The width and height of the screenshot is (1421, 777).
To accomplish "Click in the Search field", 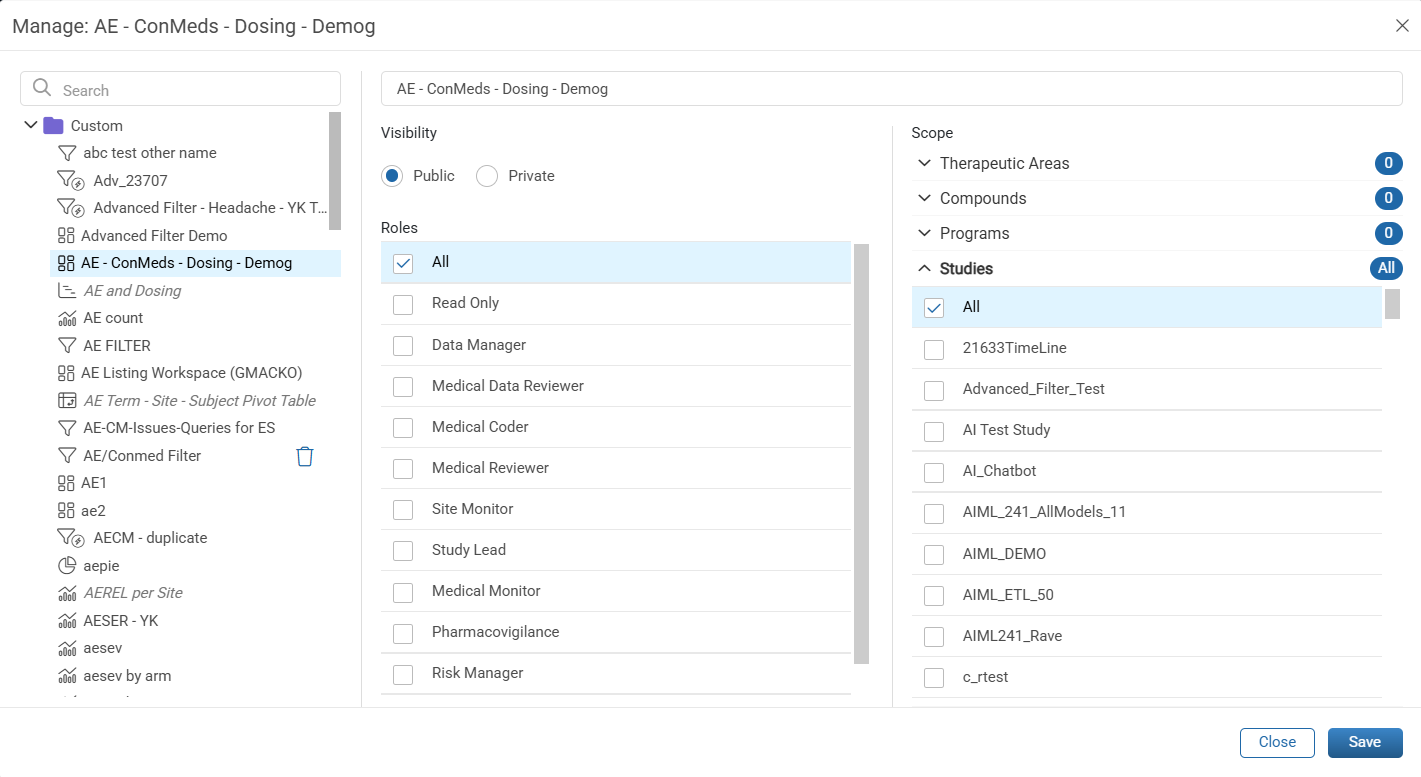I will click(x=181, y=89).
